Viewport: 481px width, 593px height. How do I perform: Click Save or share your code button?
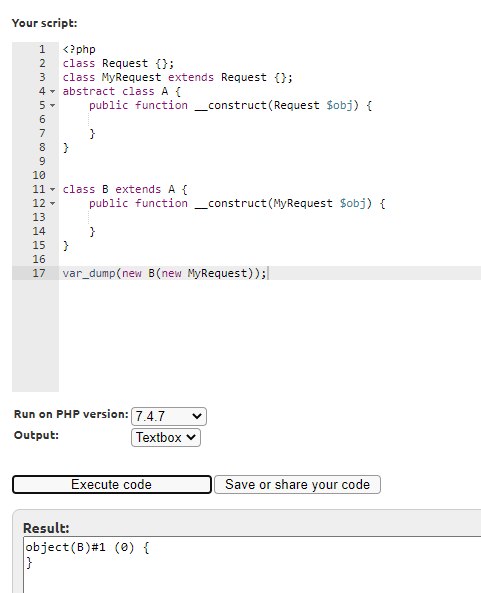[x=297, y=484]
